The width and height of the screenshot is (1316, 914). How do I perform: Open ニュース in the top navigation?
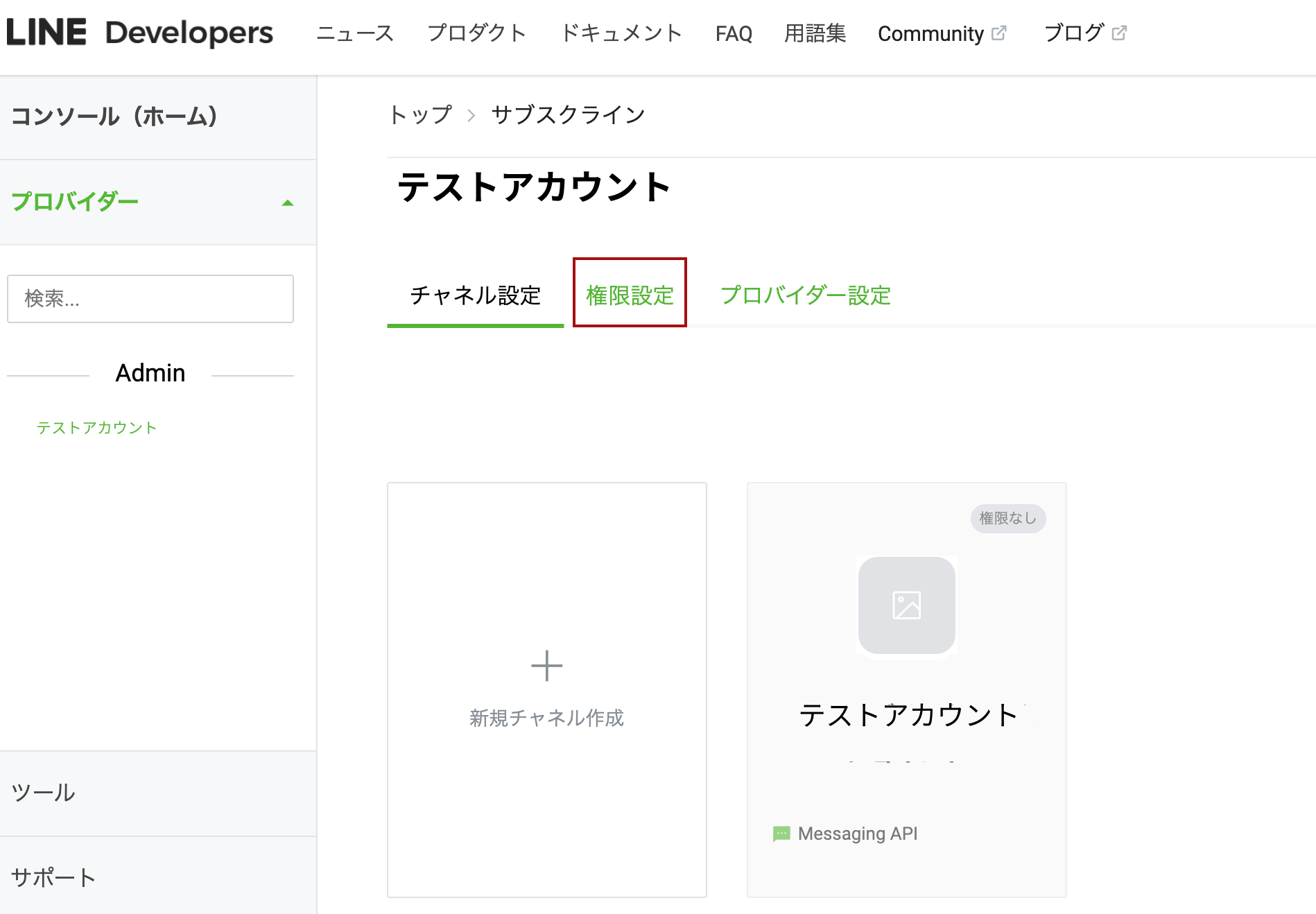click(x=355, y=33)
